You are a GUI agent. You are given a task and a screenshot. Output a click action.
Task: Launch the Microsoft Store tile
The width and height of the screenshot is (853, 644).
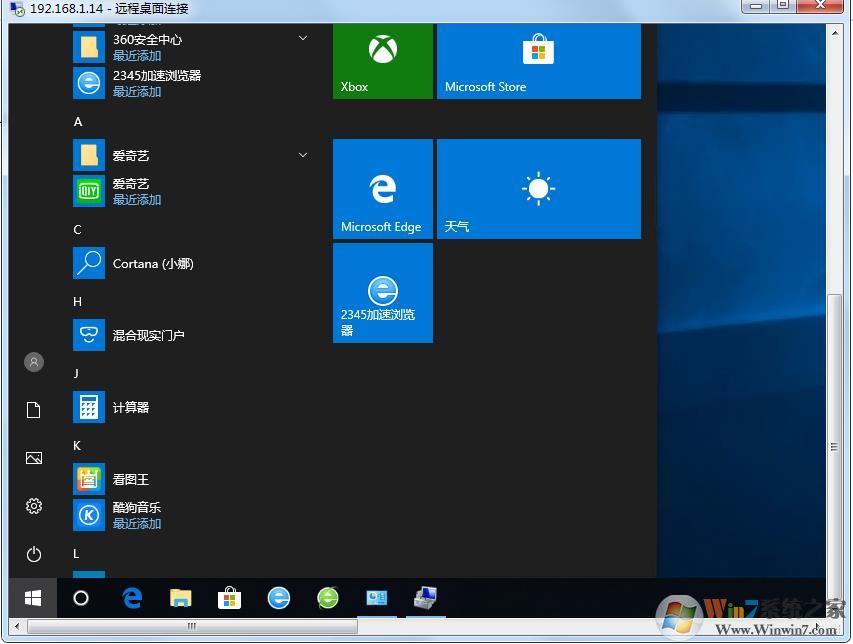(538, 62)
